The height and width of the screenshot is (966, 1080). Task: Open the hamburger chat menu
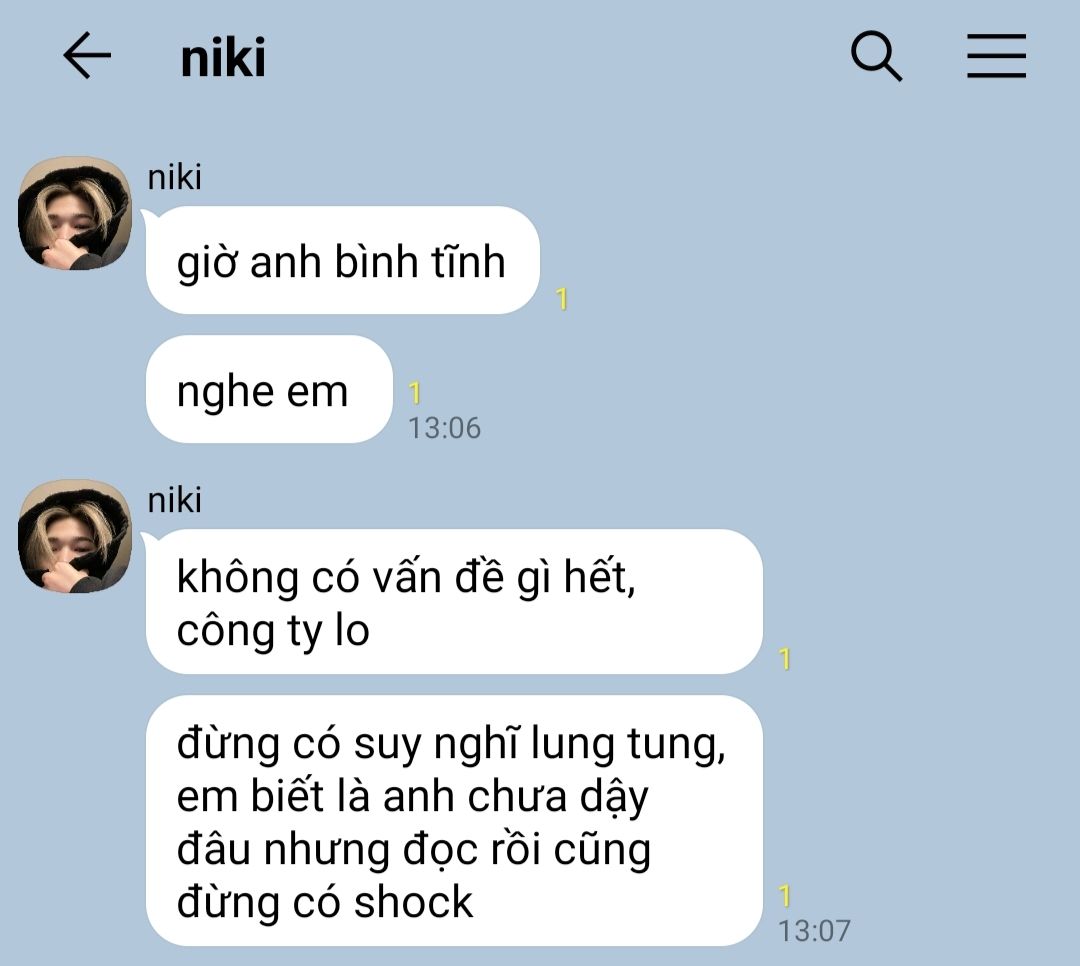[x=996, y=55]
